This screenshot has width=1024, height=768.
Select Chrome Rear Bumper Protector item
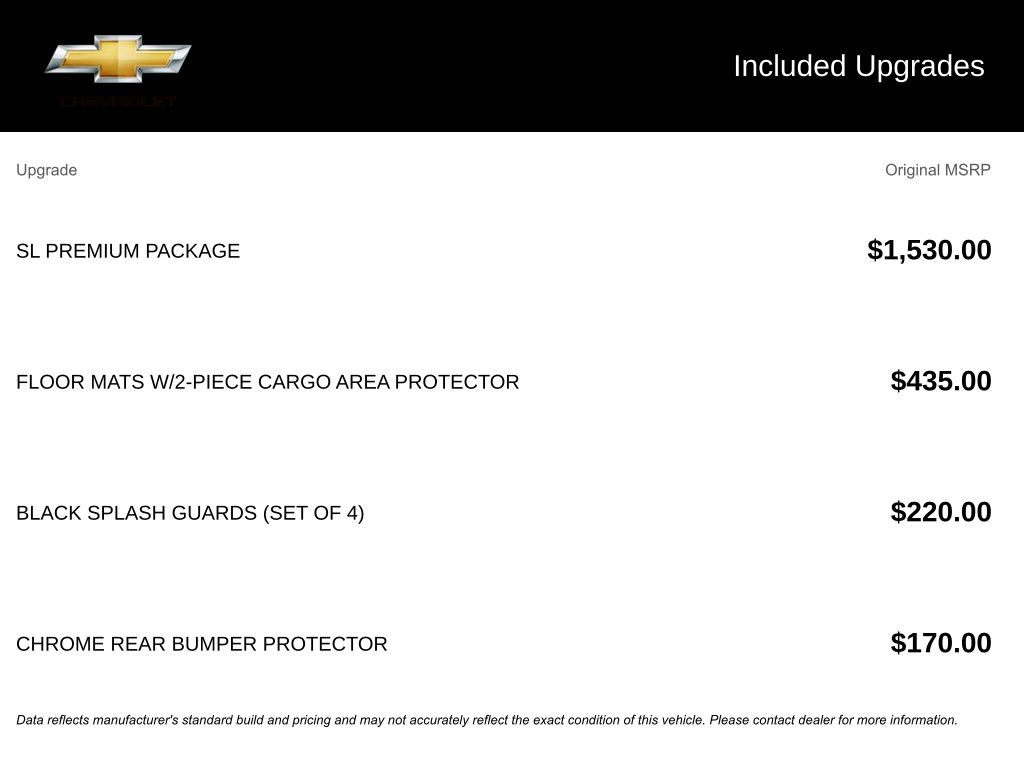pyautogui.click(x=202, y=644)
